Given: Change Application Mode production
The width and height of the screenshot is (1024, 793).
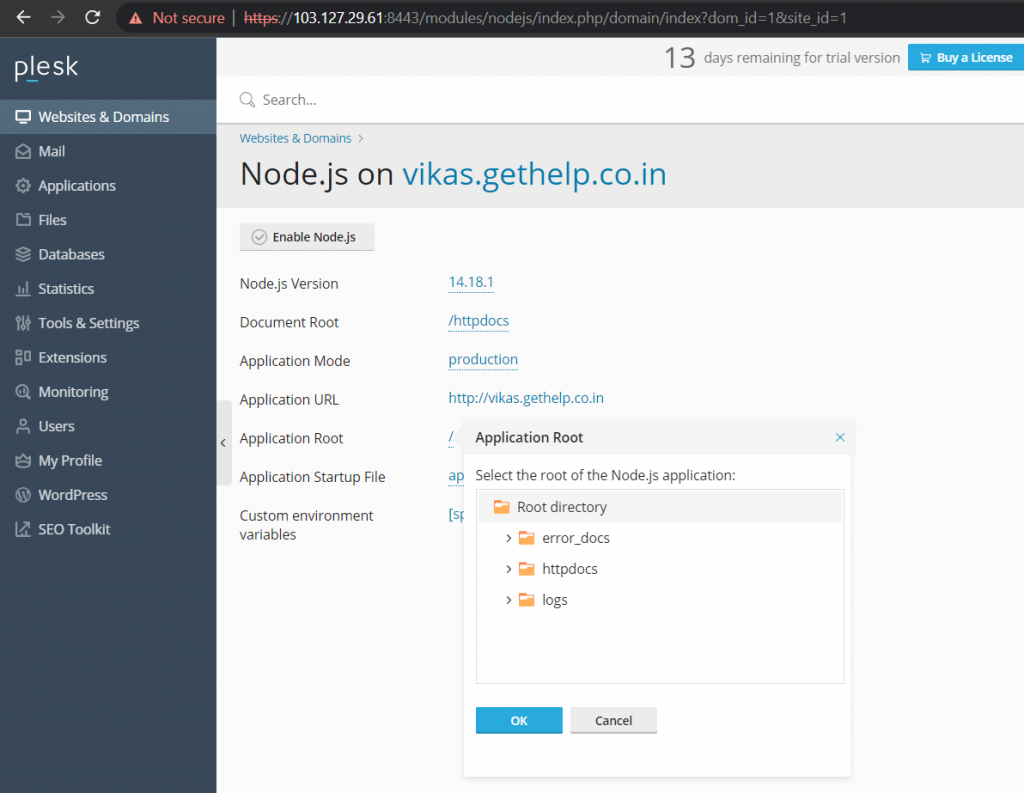Looking at the screenshot, I should tap(483, 359).
